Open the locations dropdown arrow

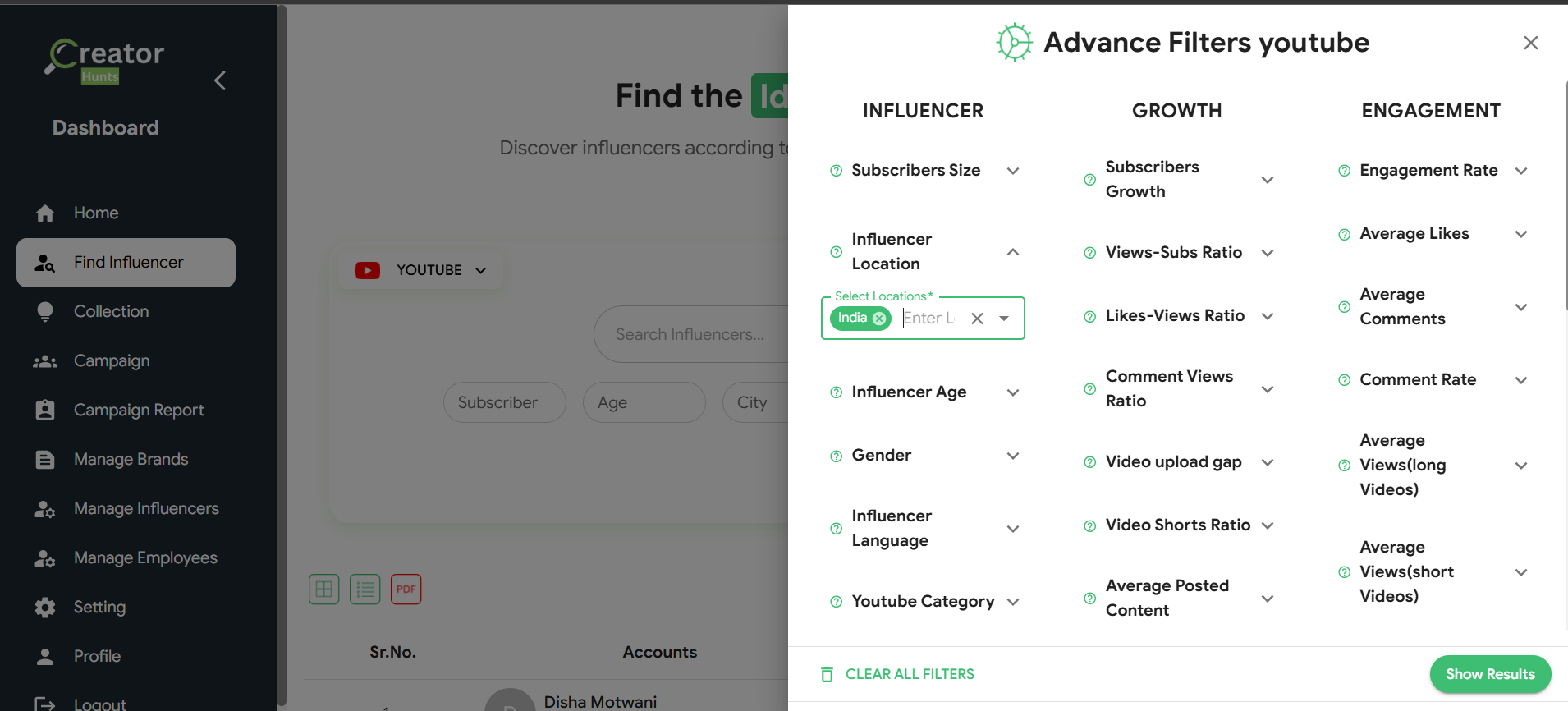(1004, 319)
